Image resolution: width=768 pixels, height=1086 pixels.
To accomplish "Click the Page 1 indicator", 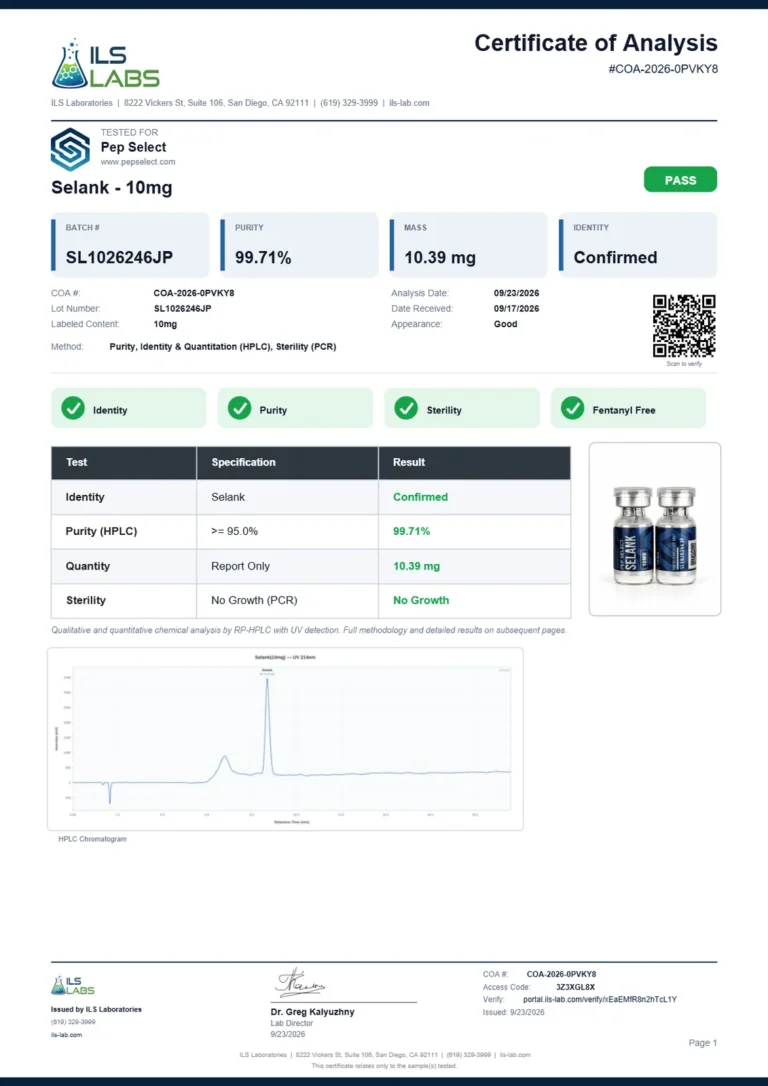I will [703, 1042].
